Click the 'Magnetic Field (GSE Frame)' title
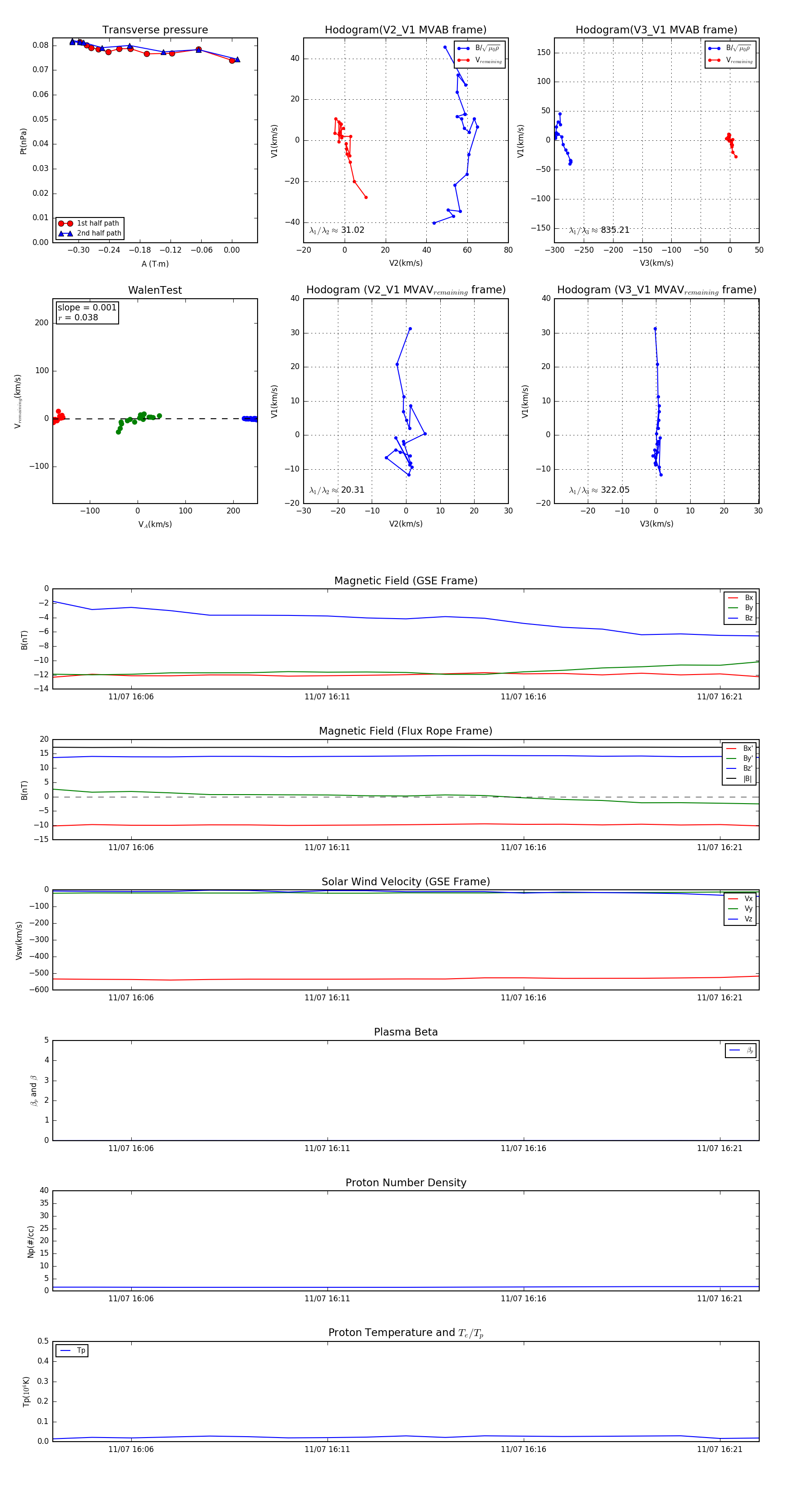This screenshot has height=1489, width=812. tap(406, 581)
